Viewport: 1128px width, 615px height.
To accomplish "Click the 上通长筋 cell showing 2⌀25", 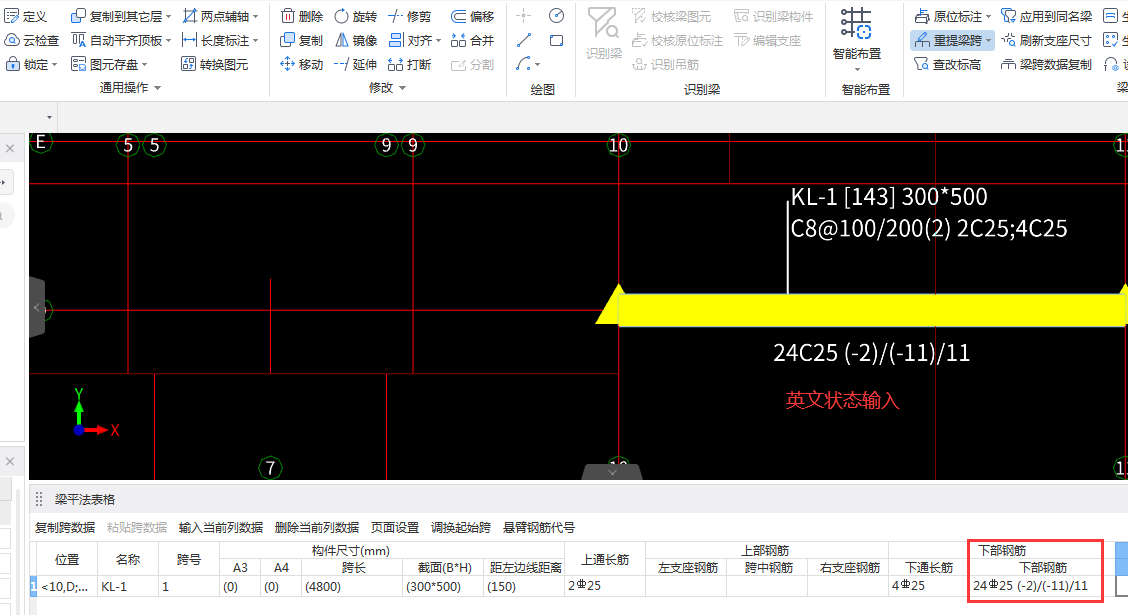I will (605, 586).
